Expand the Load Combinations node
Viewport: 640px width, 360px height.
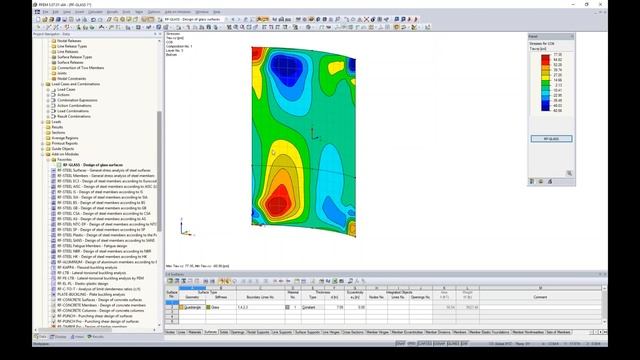pyautogui.click(x=48, y=111)
